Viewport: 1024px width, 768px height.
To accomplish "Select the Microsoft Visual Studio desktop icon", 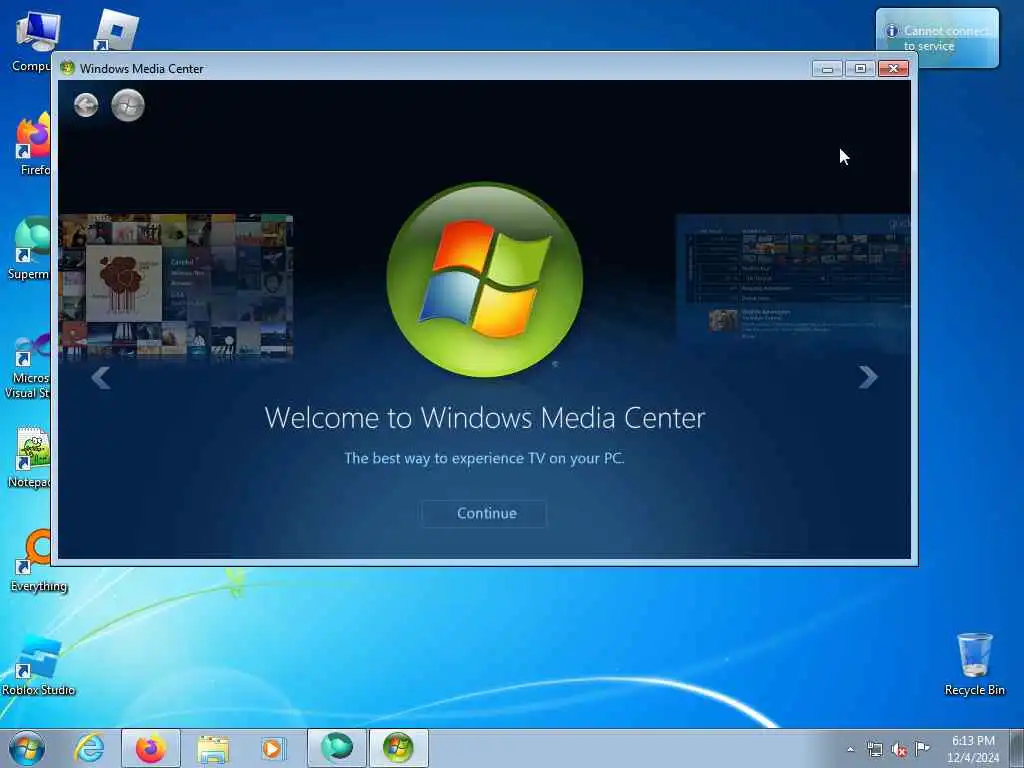I will coord(27,366).
